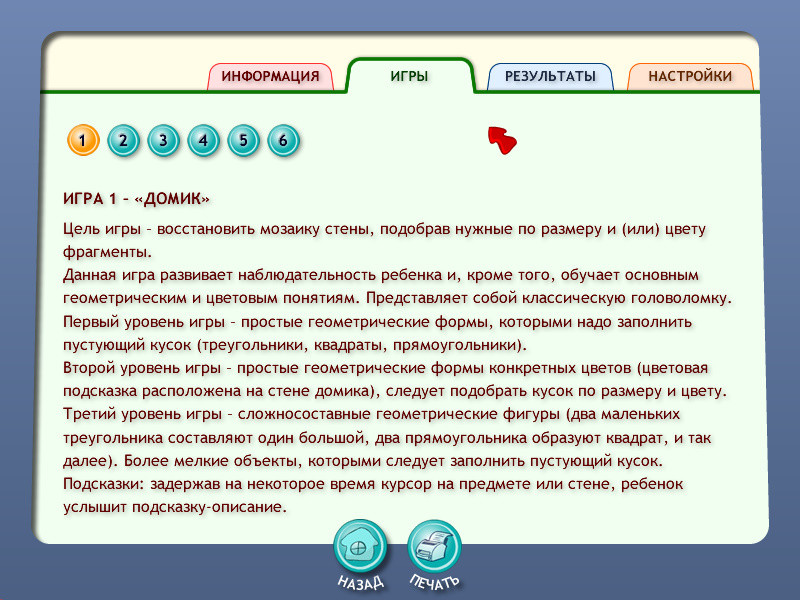Click the line starting "Подсказки: задержав"
This screenshot has width=800, height=600.
tap(373, 484)
